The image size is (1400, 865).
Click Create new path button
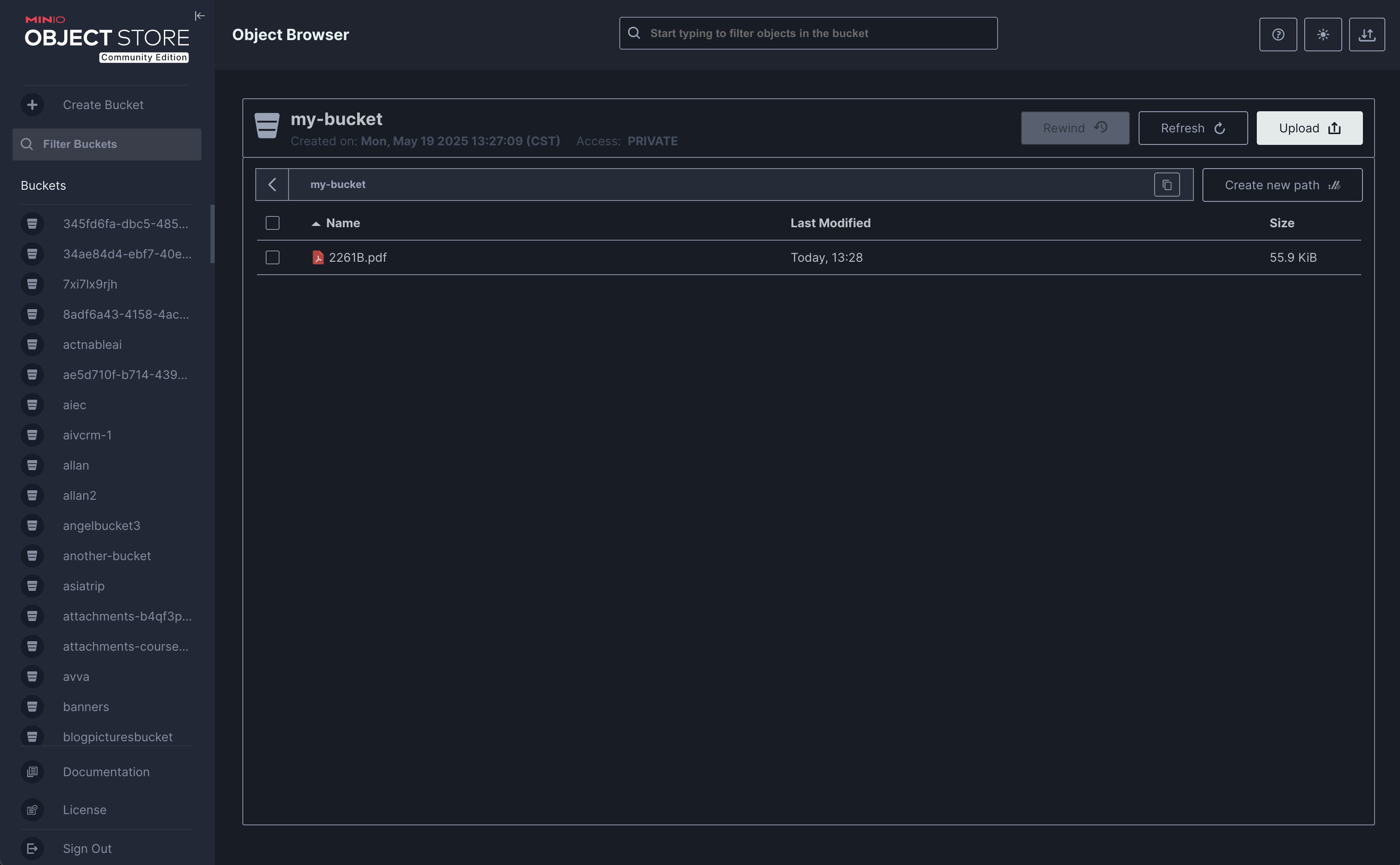pyautogui.click(x=1281, y=185)
